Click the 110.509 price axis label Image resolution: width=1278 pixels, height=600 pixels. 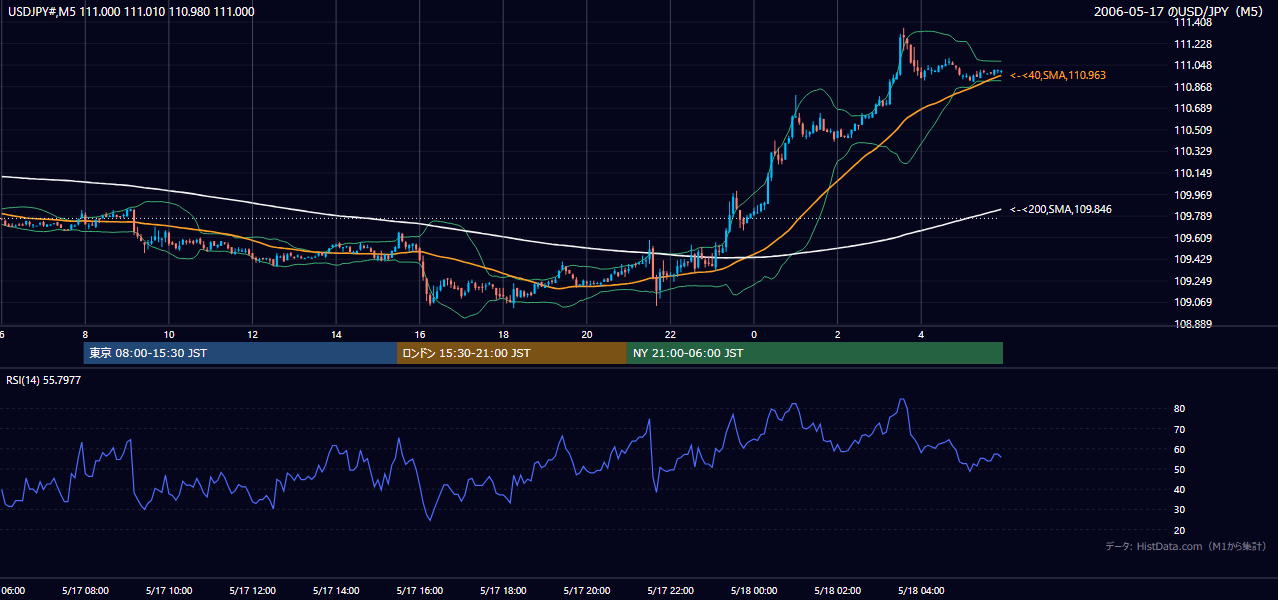point(1193,130)
